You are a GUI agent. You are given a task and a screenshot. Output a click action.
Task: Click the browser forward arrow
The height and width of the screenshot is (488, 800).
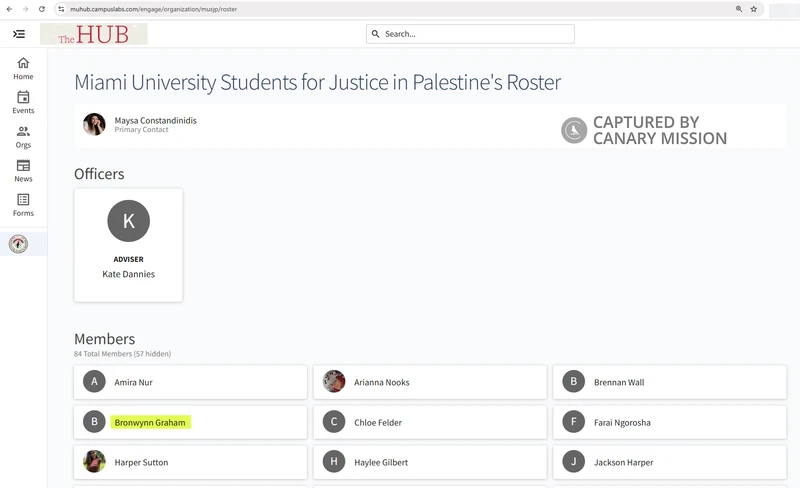click(26, 9)
